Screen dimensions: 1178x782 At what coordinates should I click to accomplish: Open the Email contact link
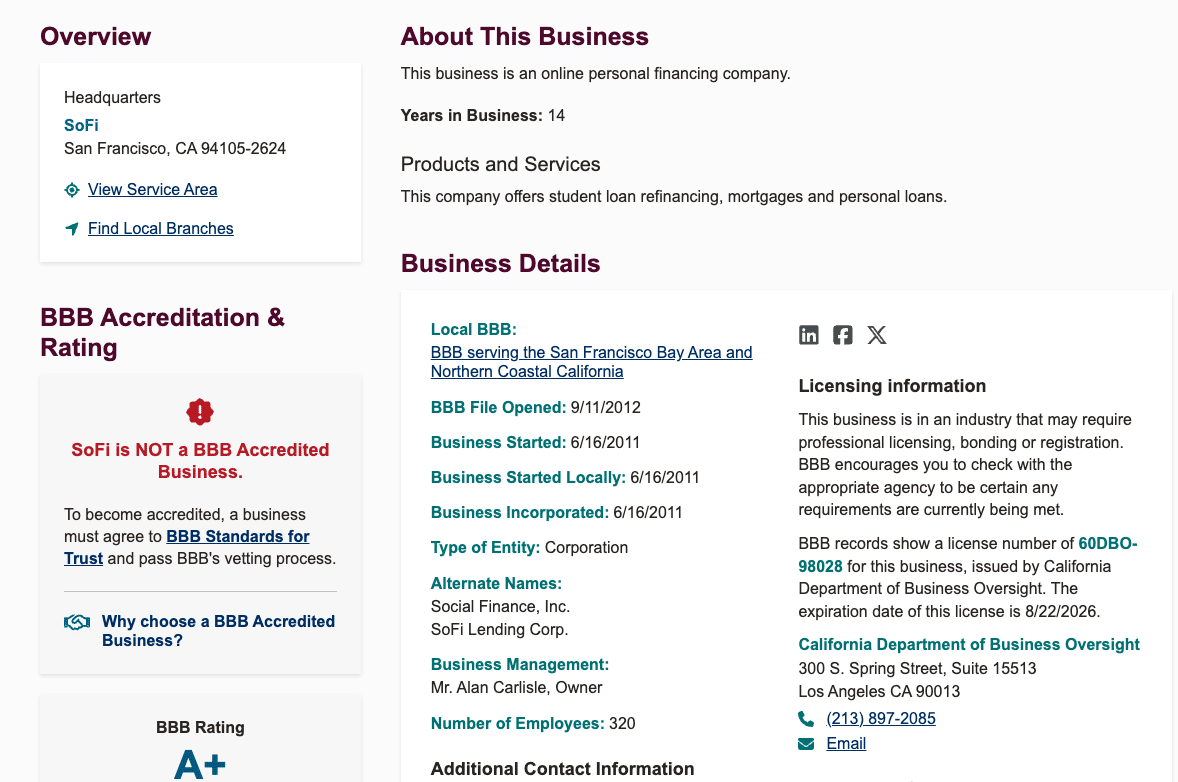[x=846, y=743]
